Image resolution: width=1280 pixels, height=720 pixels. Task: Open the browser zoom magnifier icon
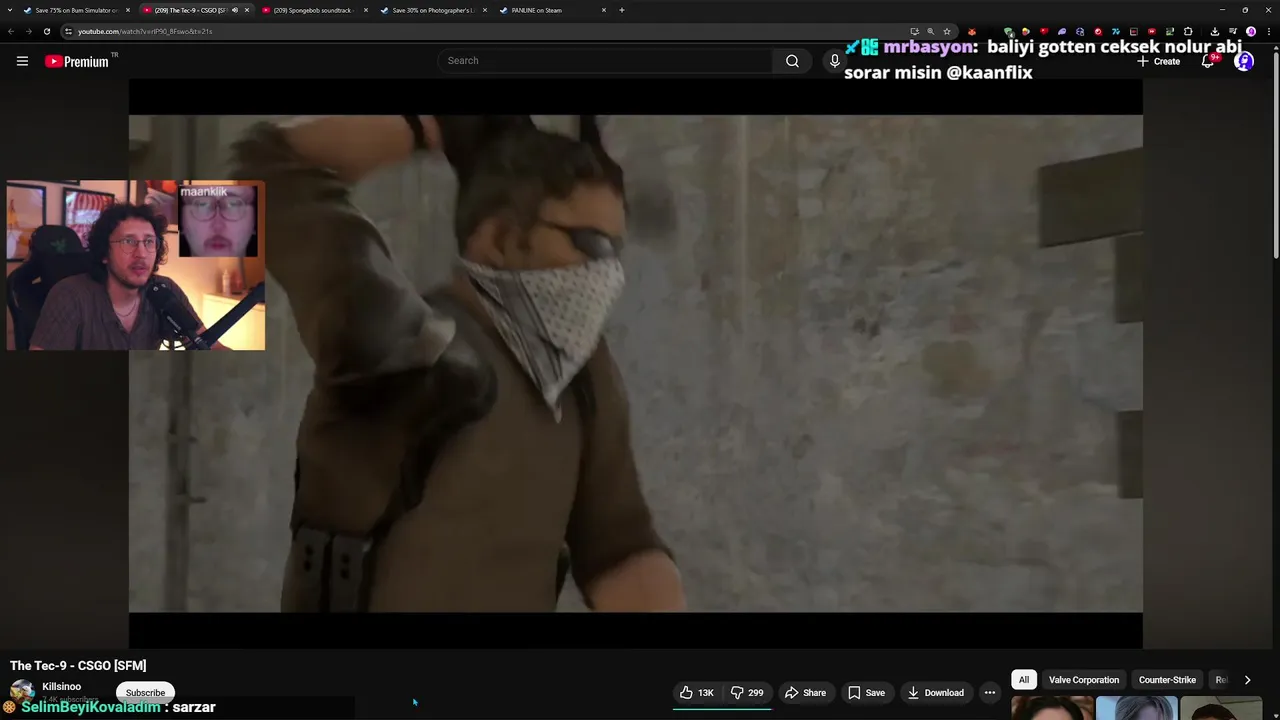pos(931,31)
